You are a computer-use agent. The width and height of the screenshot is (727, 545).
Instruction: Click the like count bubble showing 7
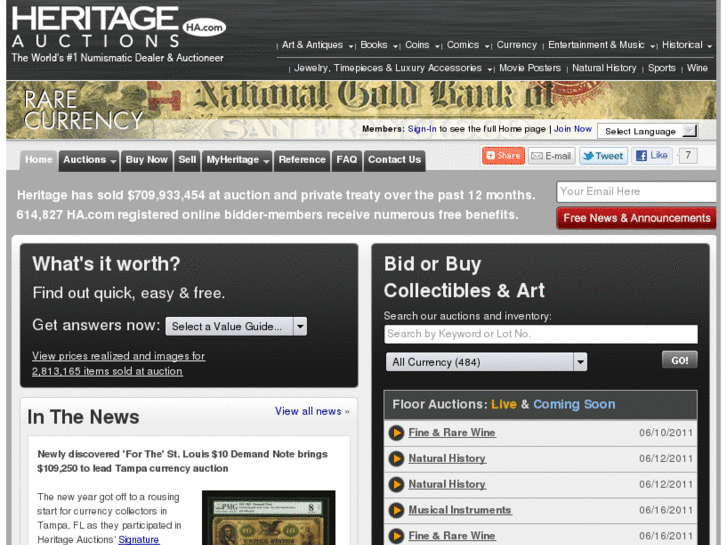pyautogui.click(x=688, y=155)
